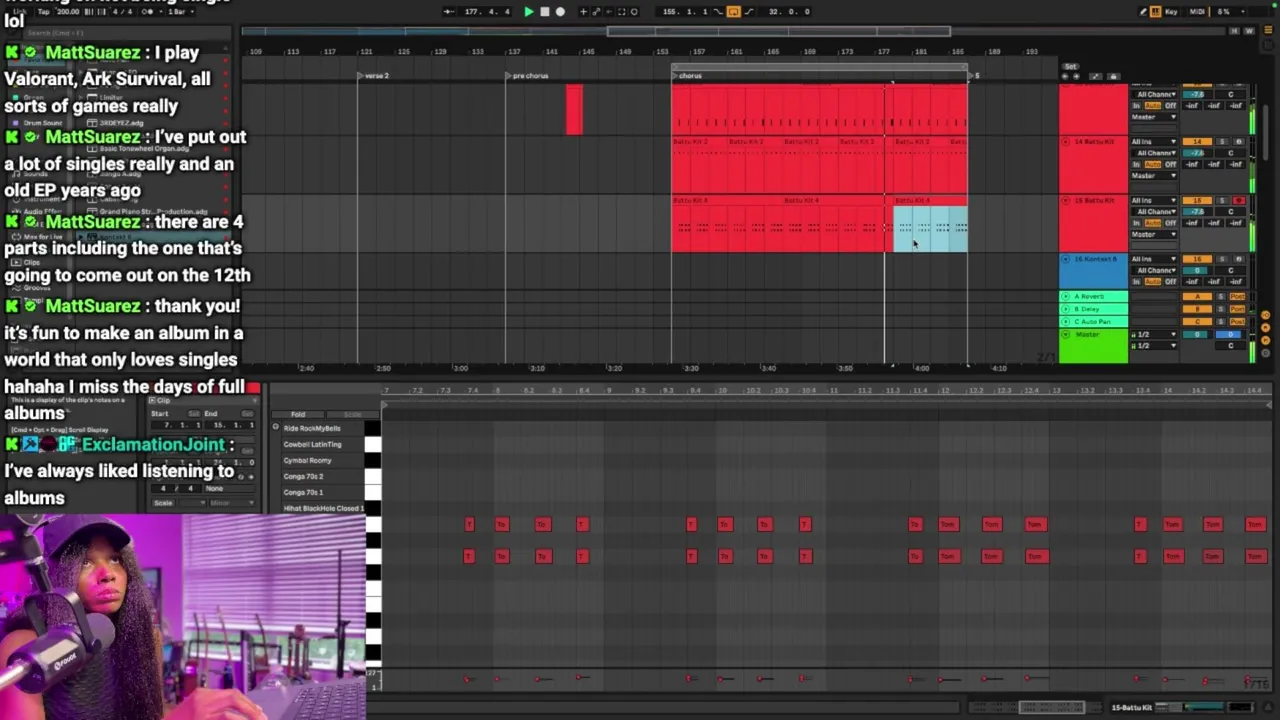Collapse the 15 Battu Kit track

pyautogui.click(x=1066, y=201)
